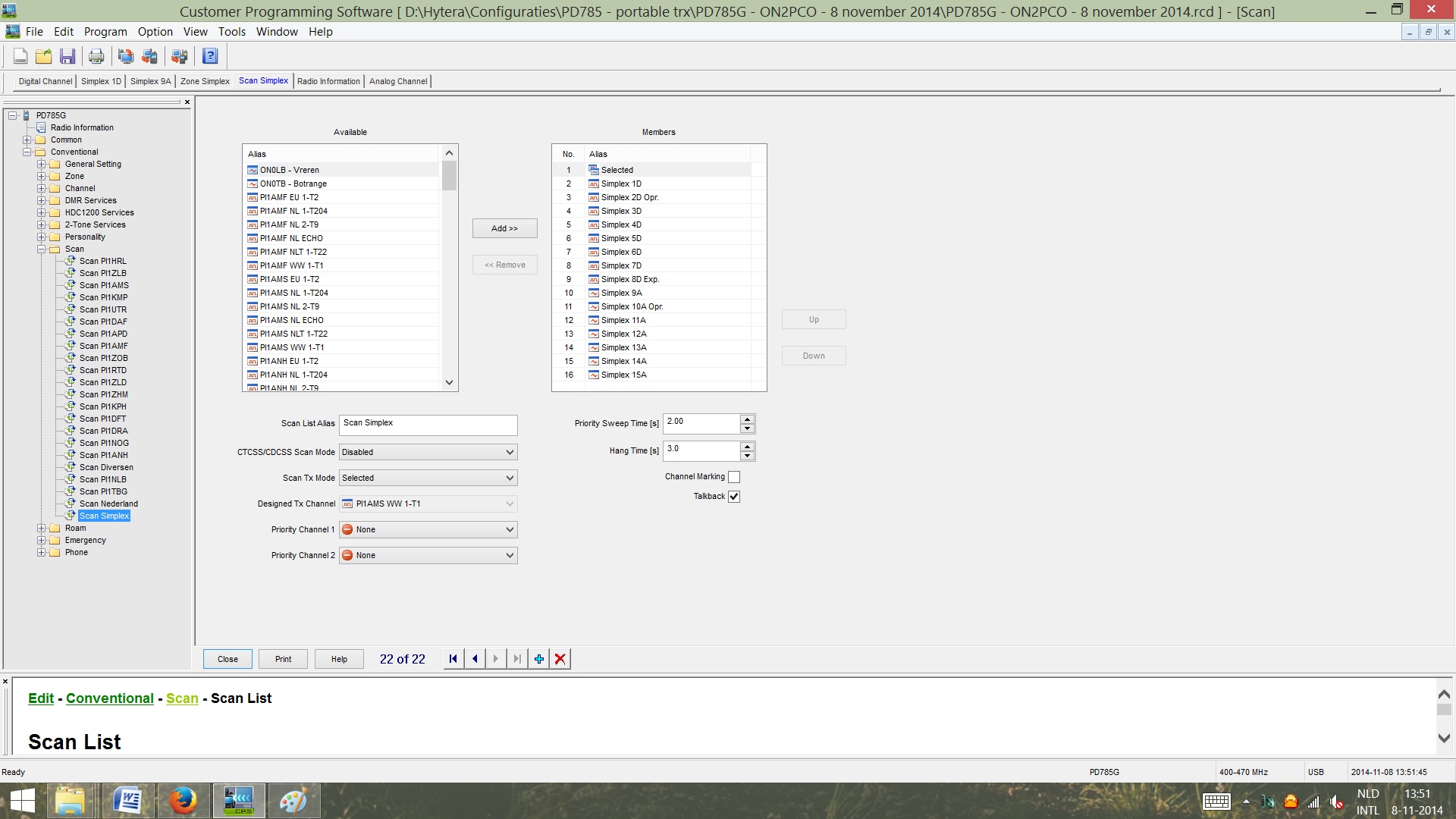
Task: Click the Write to radio icon
Action: pos(149,56)
